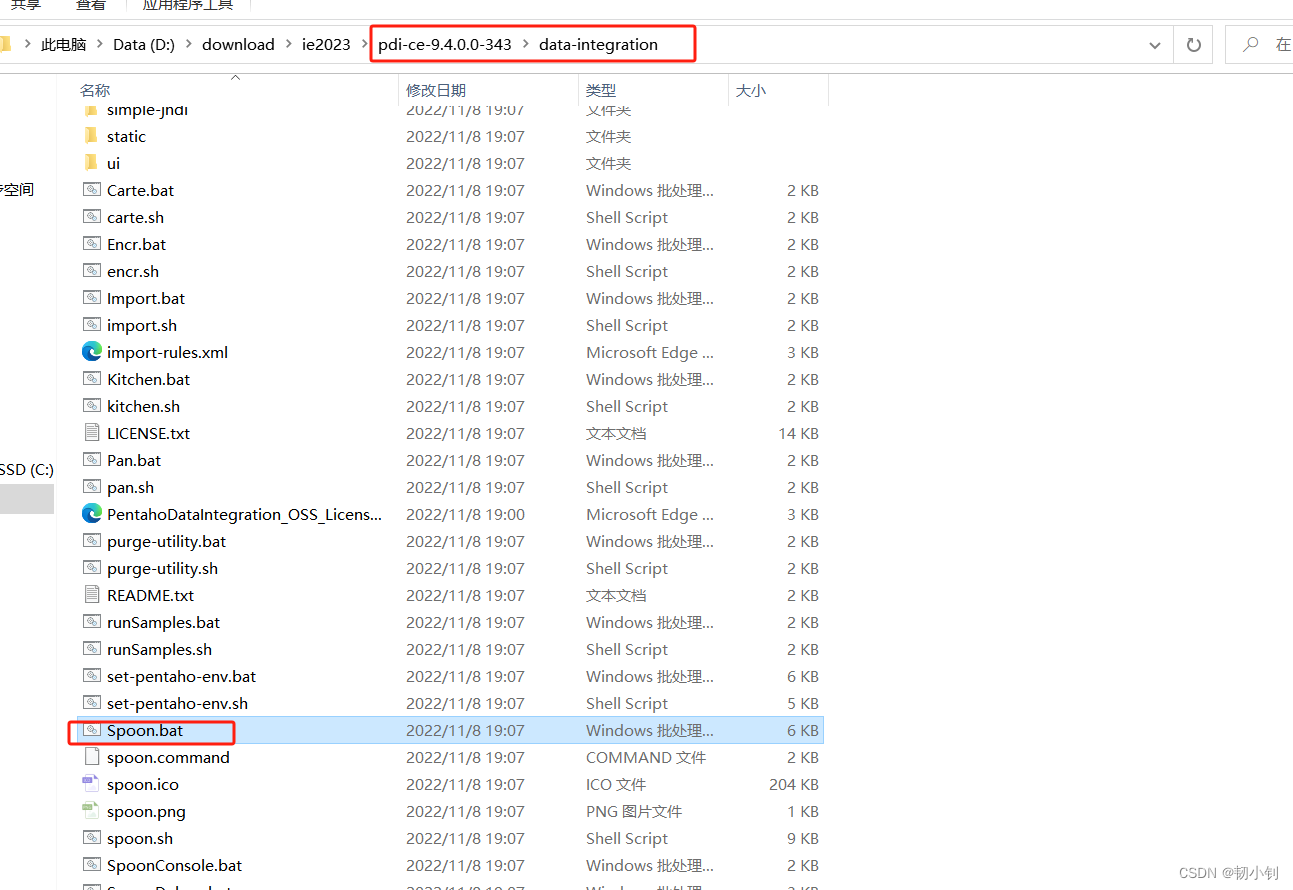
Task: Click the purge-utility.sh file icon
Action: click(x=91, y=568)
